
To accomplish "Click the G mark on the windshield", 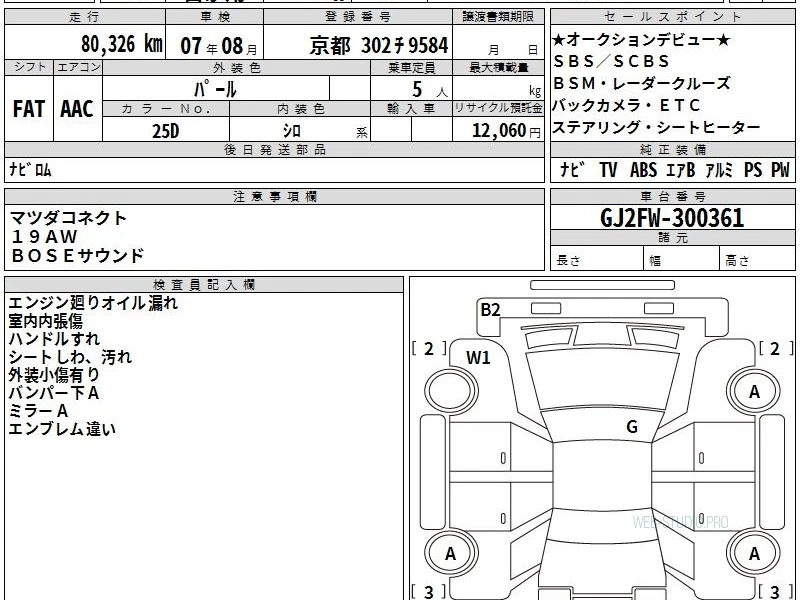I will [632, 426].
